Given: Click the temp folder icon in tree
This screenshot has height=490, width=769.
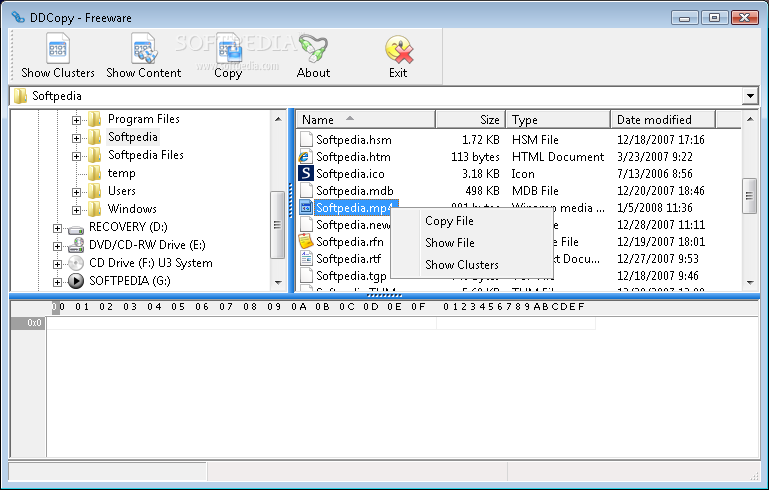Looking at the screenshot, I should pos(95,173).
